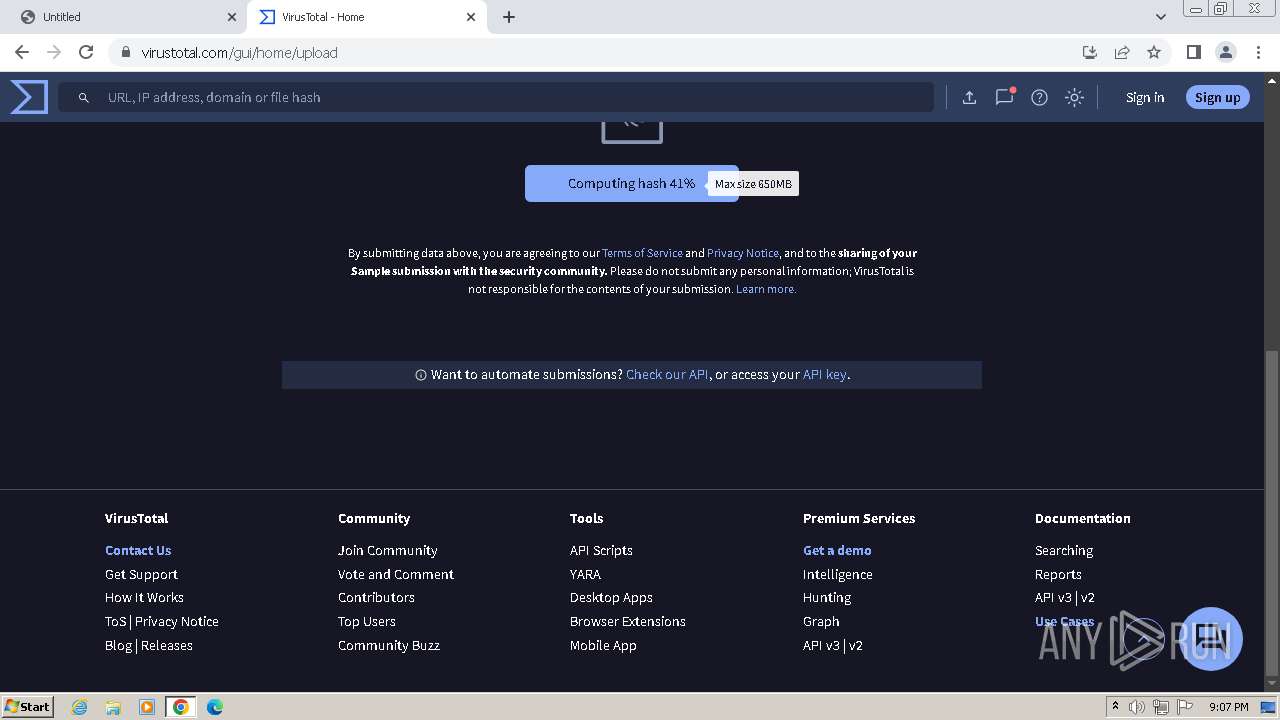Click the taskbar clock 9:07 PM
The image size is (1280, 720).
click(x=1228, y=707)
